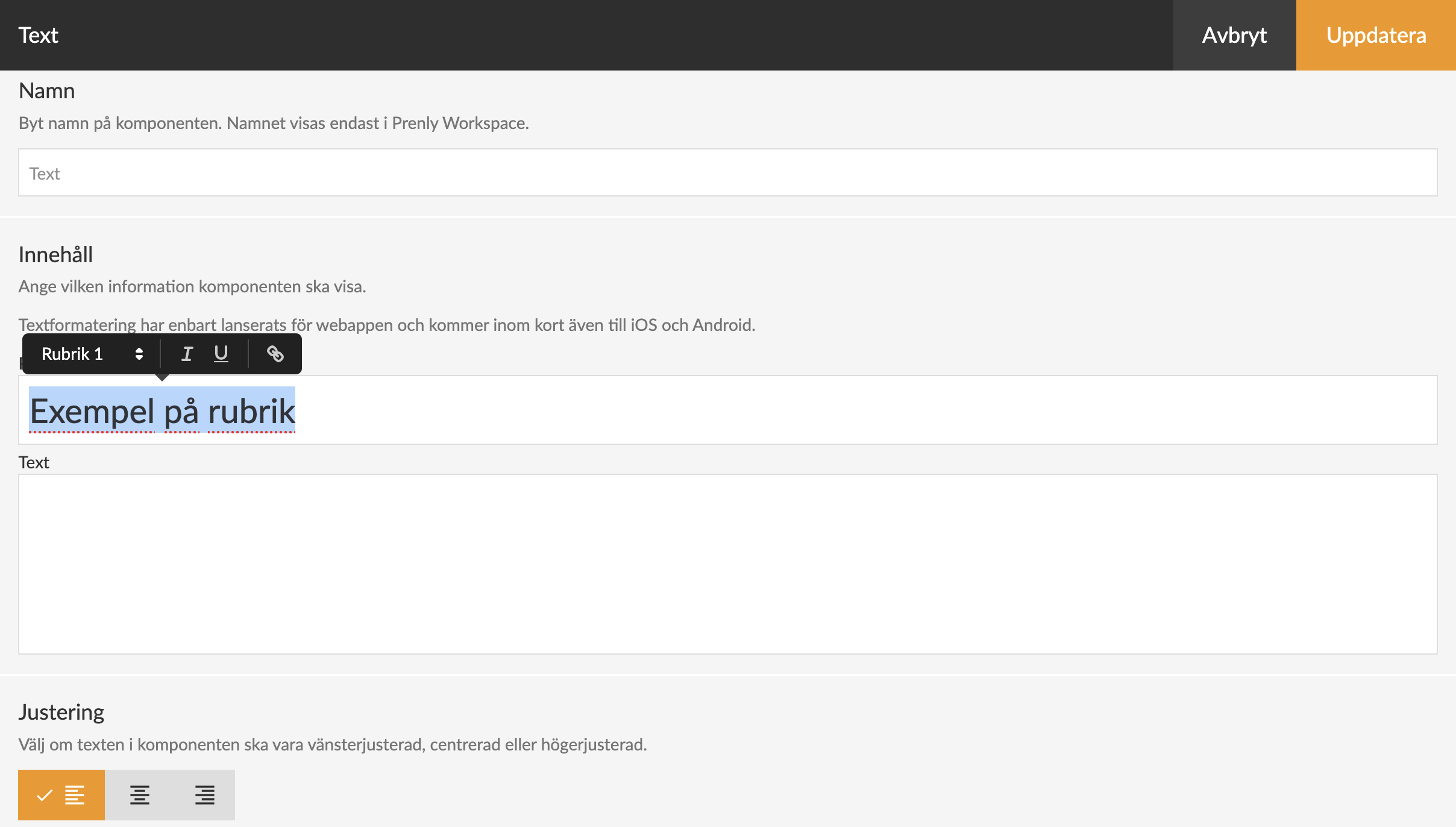Click the checkmark on the active alignment button
Viewport: 1456px width, 827px height.
point(45,795)
